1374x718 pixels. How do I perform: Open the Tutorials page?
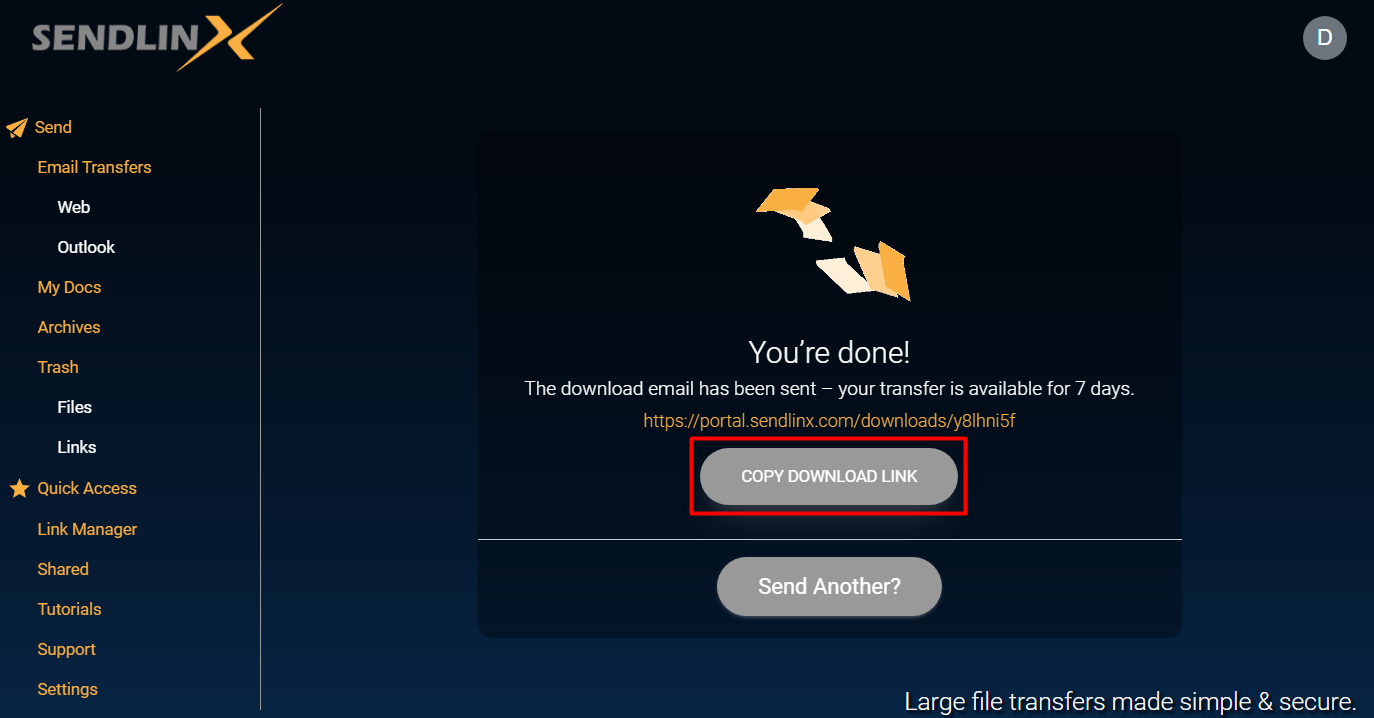tap(69, 609)
